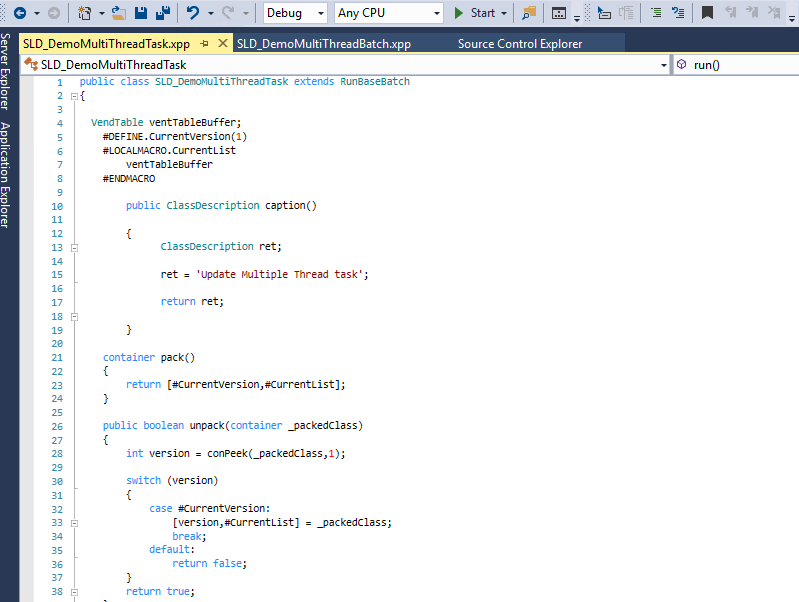Click the previous bookmark icon
The width and height of the screenshot is (799, 602).
(731, 13)
